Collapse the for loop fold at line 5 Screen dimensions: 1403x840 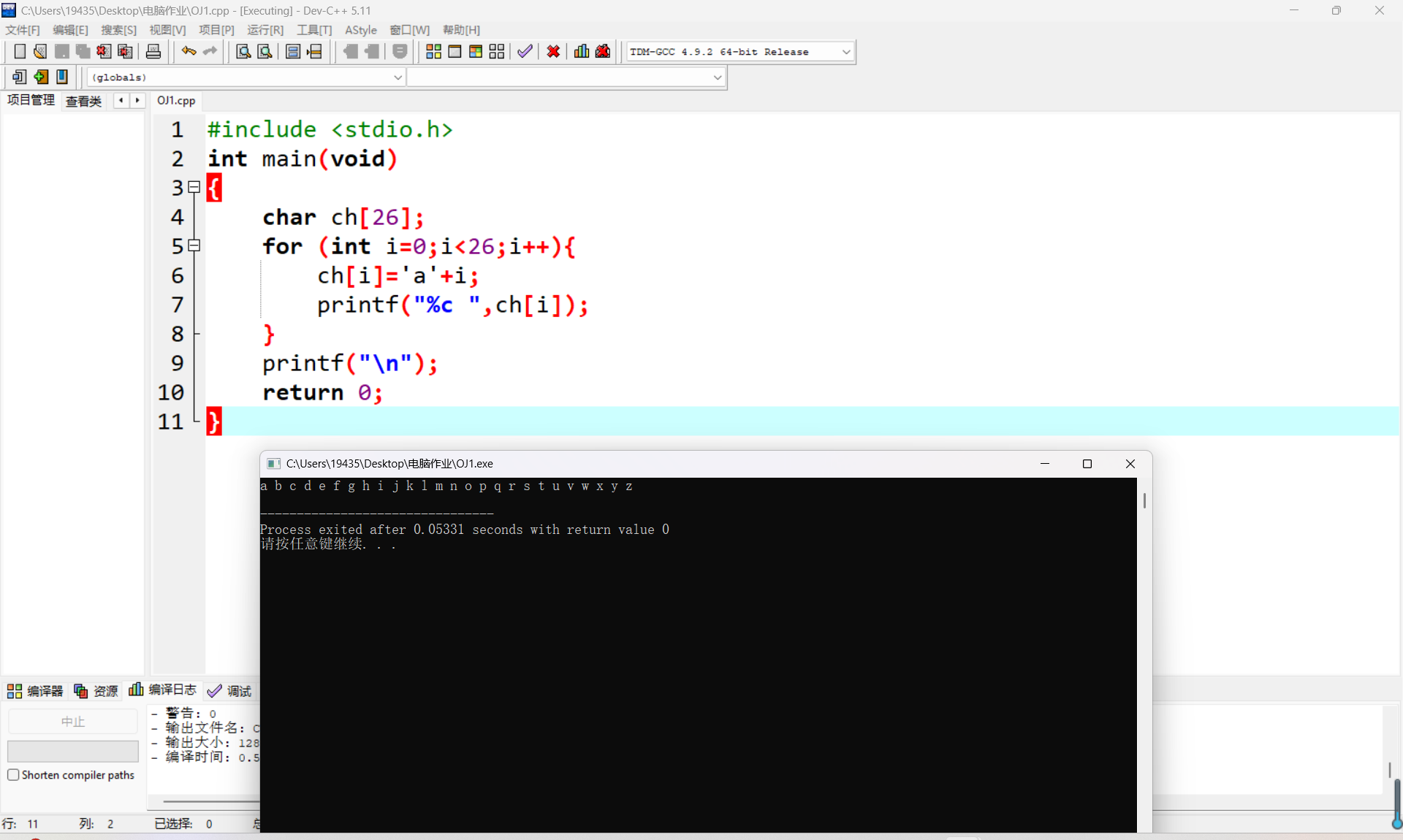coord(194,245)
